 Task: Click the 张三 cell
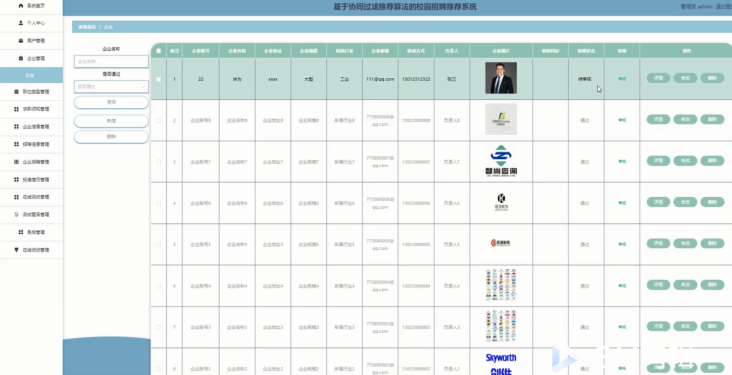point(452,79)
